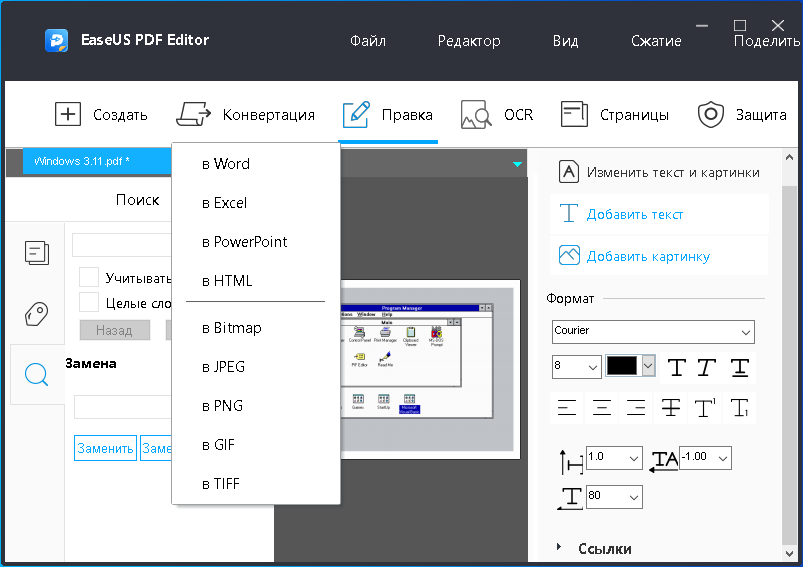This screenshot has width=803, height=567.
Task: Click the Заменить button
Action: [x=105, y=448]
